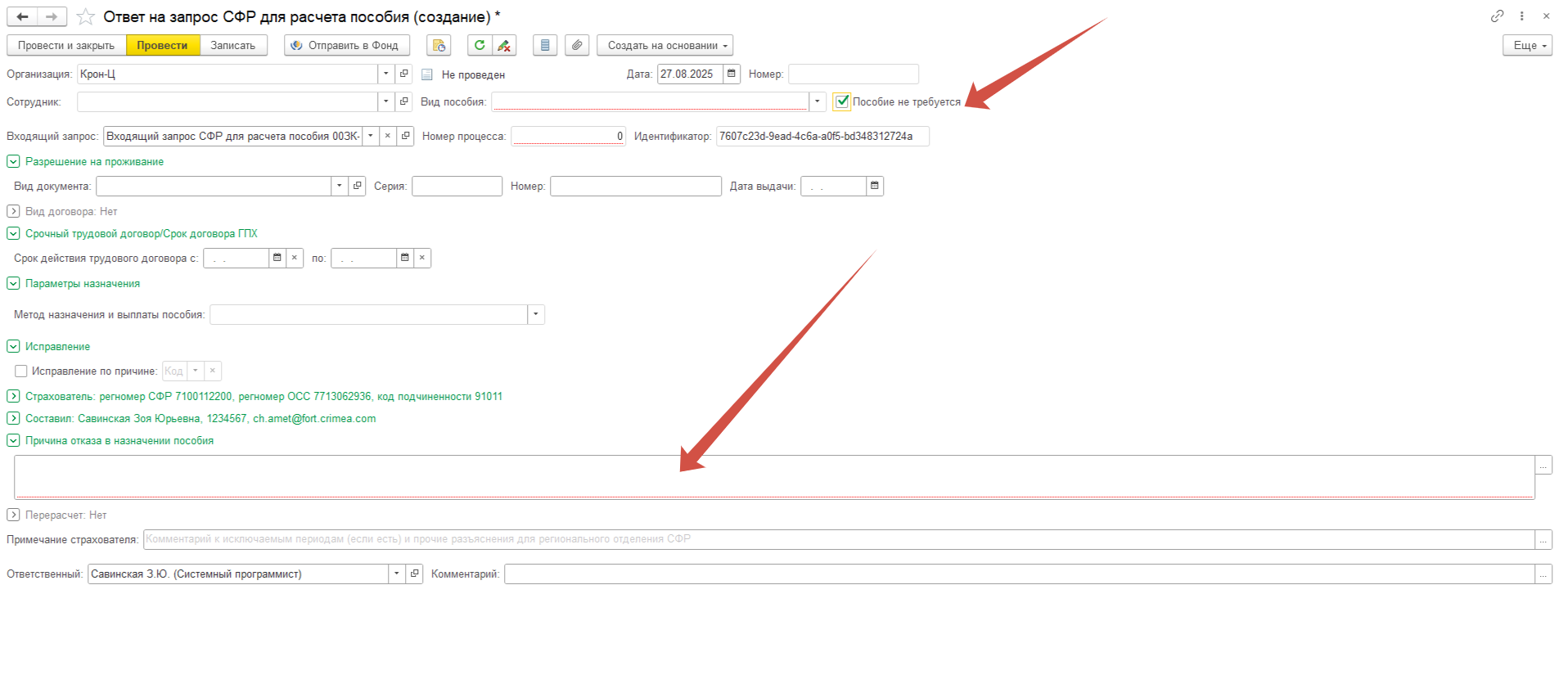Screen dimensions: 1568x684
Task: Click the Отправить в Фонд button
Action: 347,46
